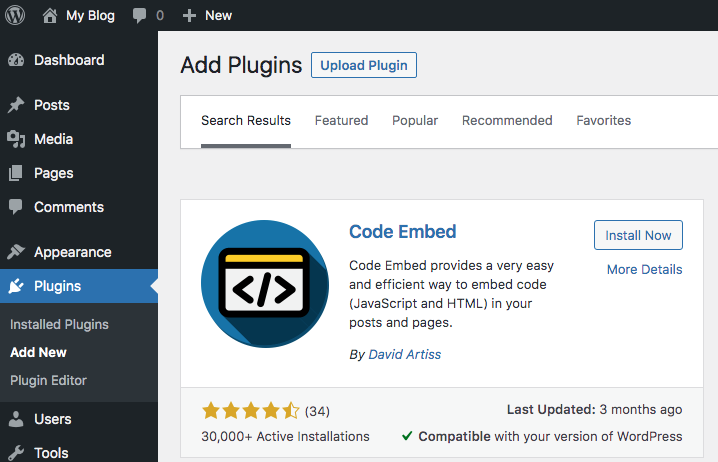Switch to Featured tab
The image size is (718, 462).
[x=341, y=120]
